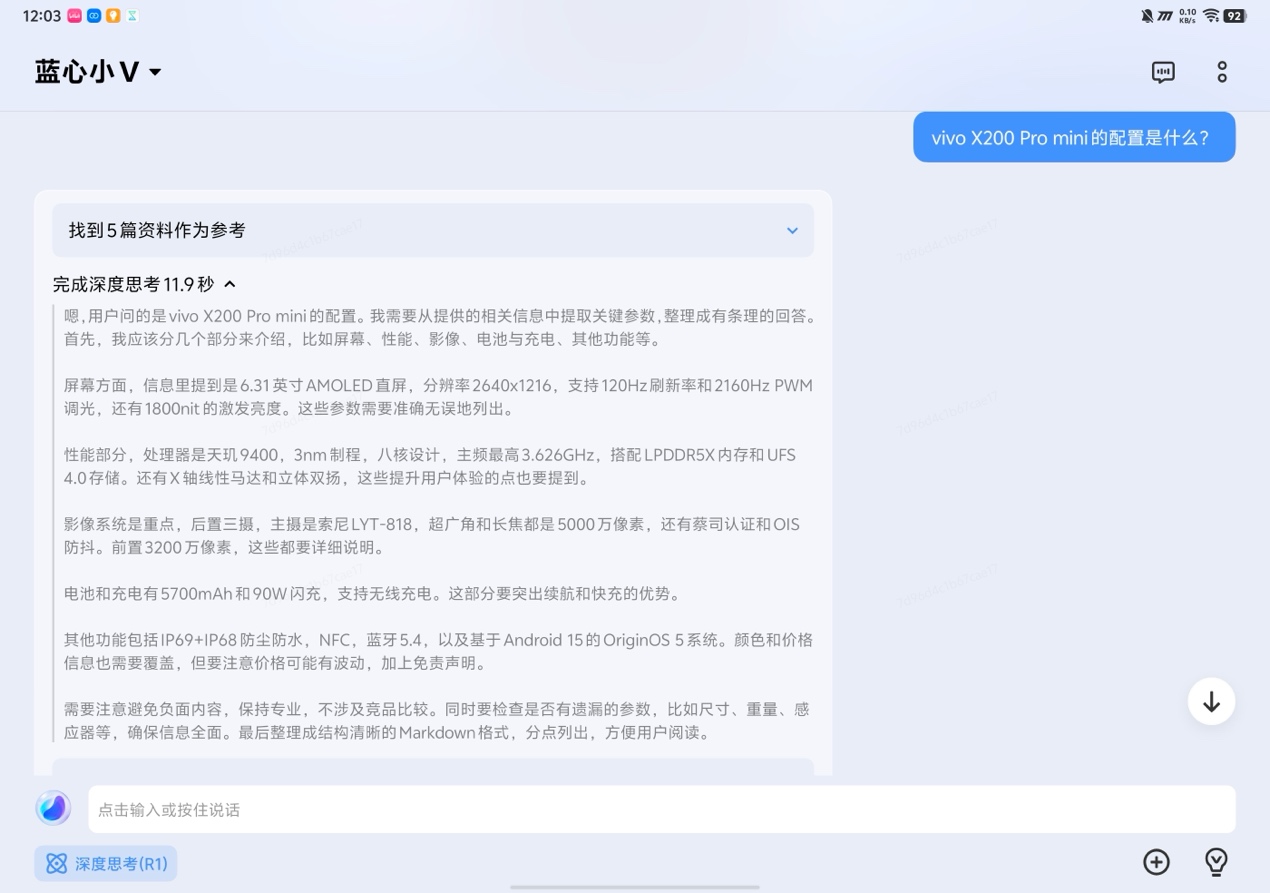Viewport: 1270px width, 893px height.
Task: Tap the plus add attachment icon
Action: 1156,862
